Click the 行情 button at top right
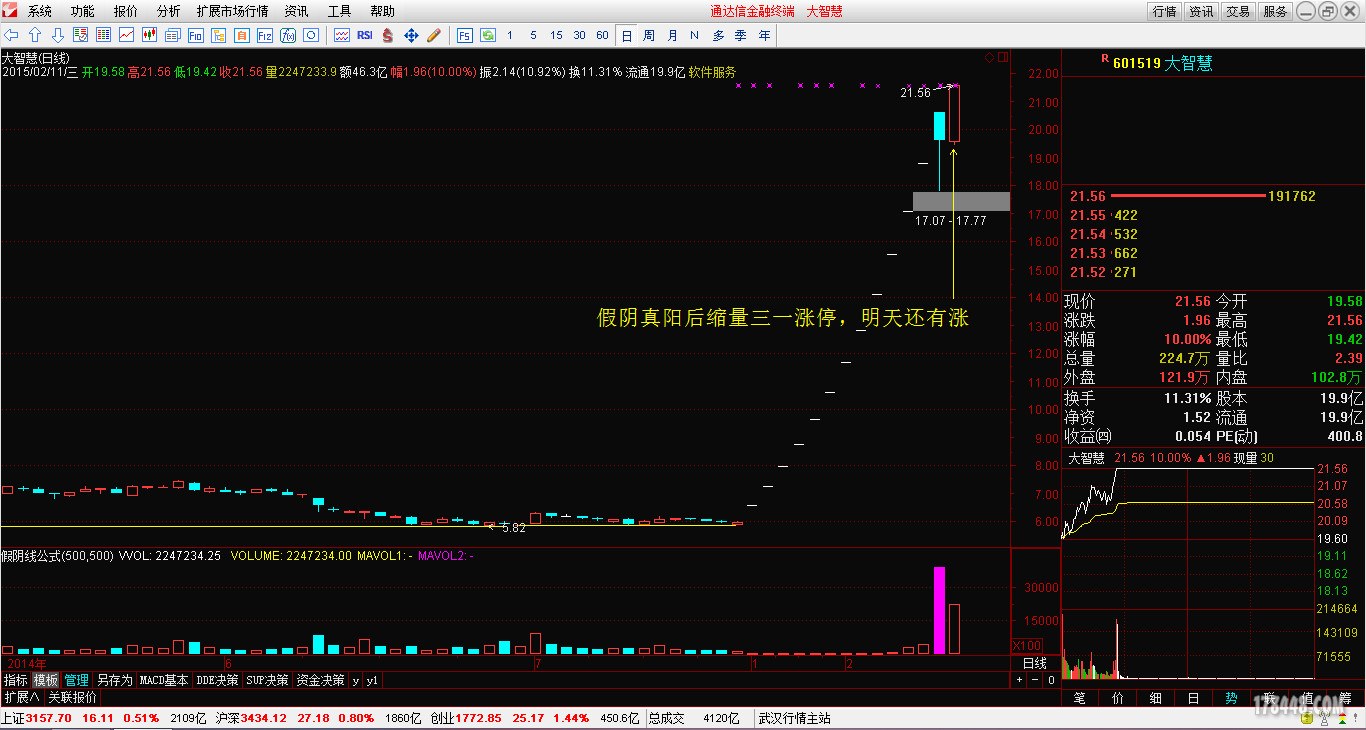This screenshot has height=730, width=1366. (1164, 11)
